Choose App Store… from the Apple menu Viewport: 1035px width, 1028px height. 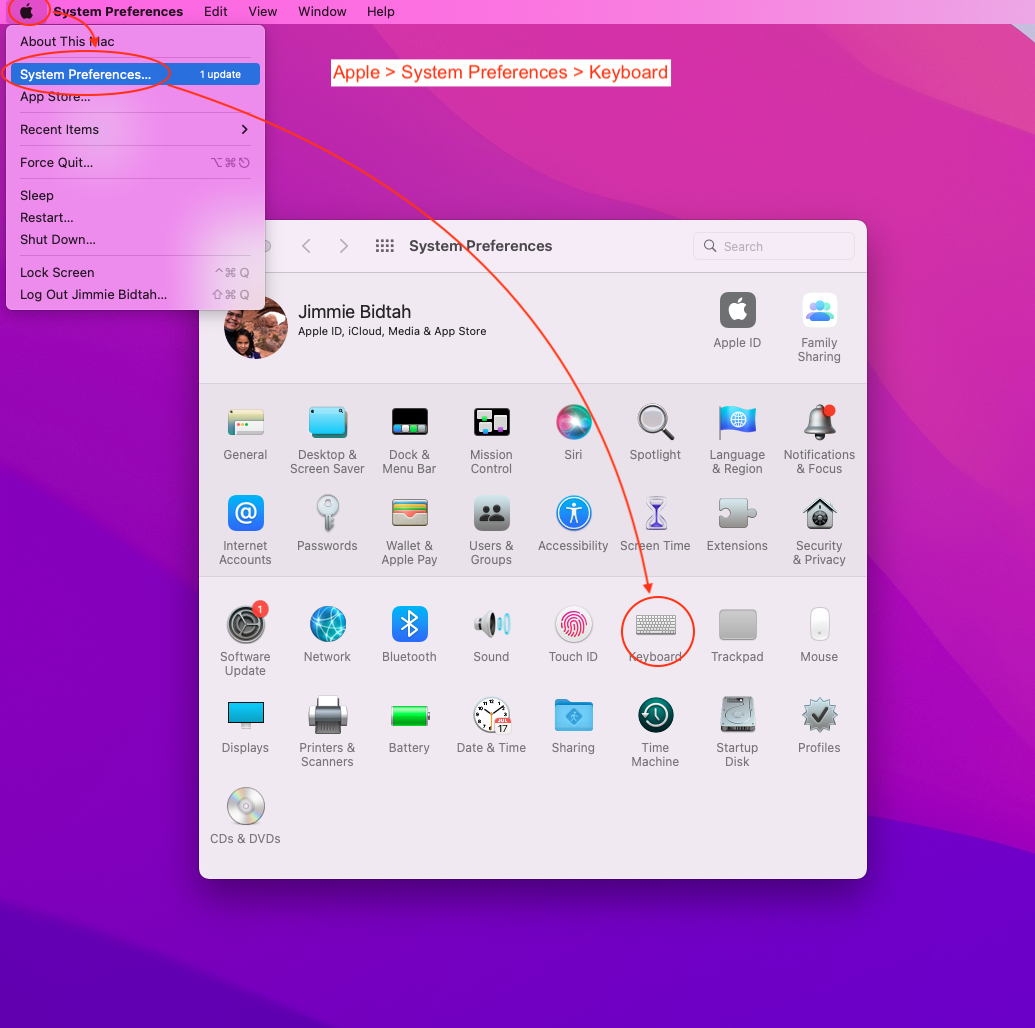(135, 96)
